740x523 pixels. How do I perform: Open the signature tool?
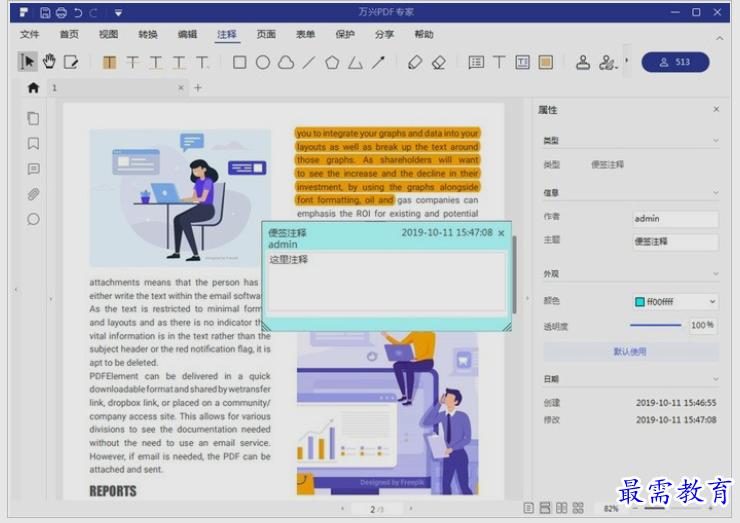click(608, 62)
